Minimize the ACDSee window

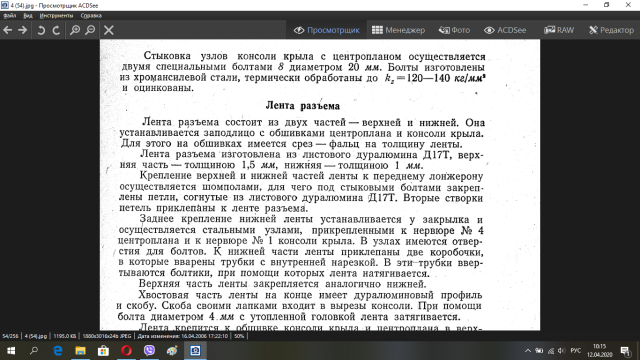click(x=586, y=5)
